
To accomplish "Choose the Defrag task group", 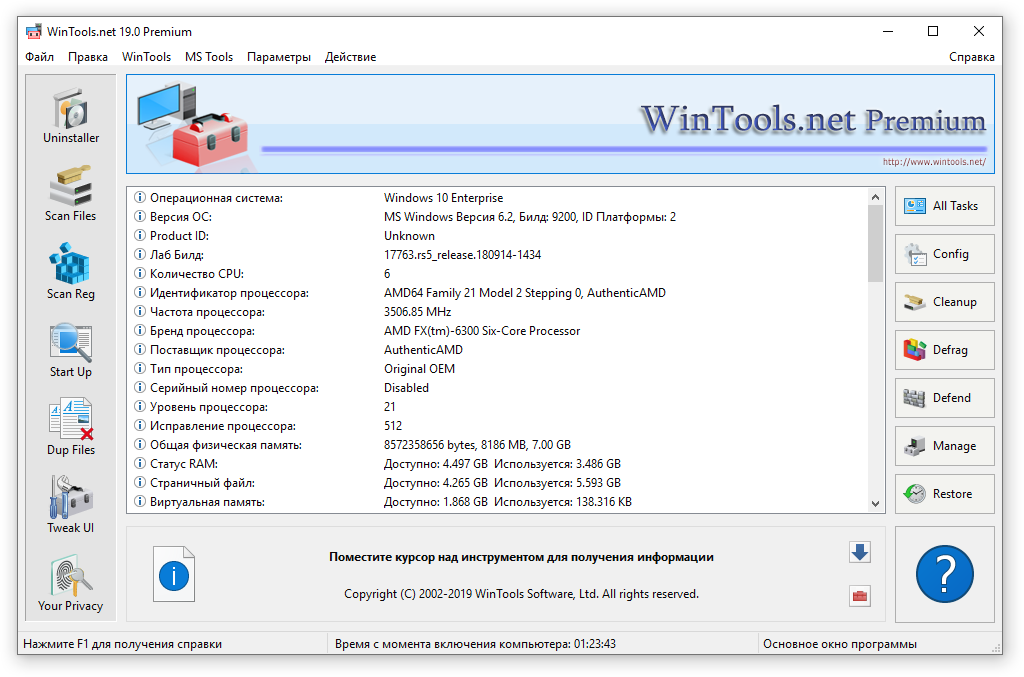I will click(944, 350).
